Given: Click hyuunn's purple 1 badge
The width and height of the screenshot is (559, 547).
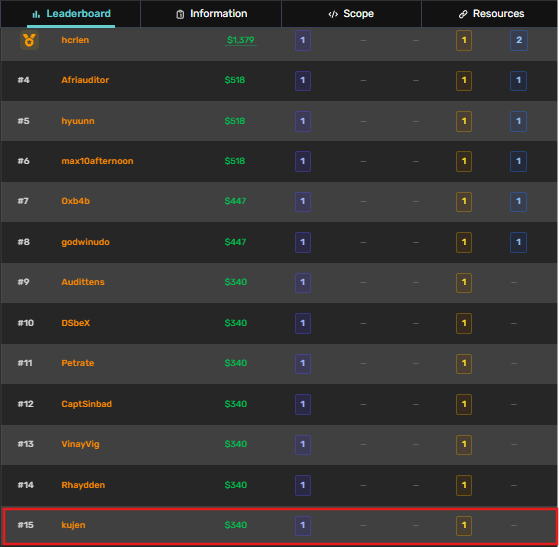Looking at the screenshot, I should pyautogui.click(x=303, y=121).
